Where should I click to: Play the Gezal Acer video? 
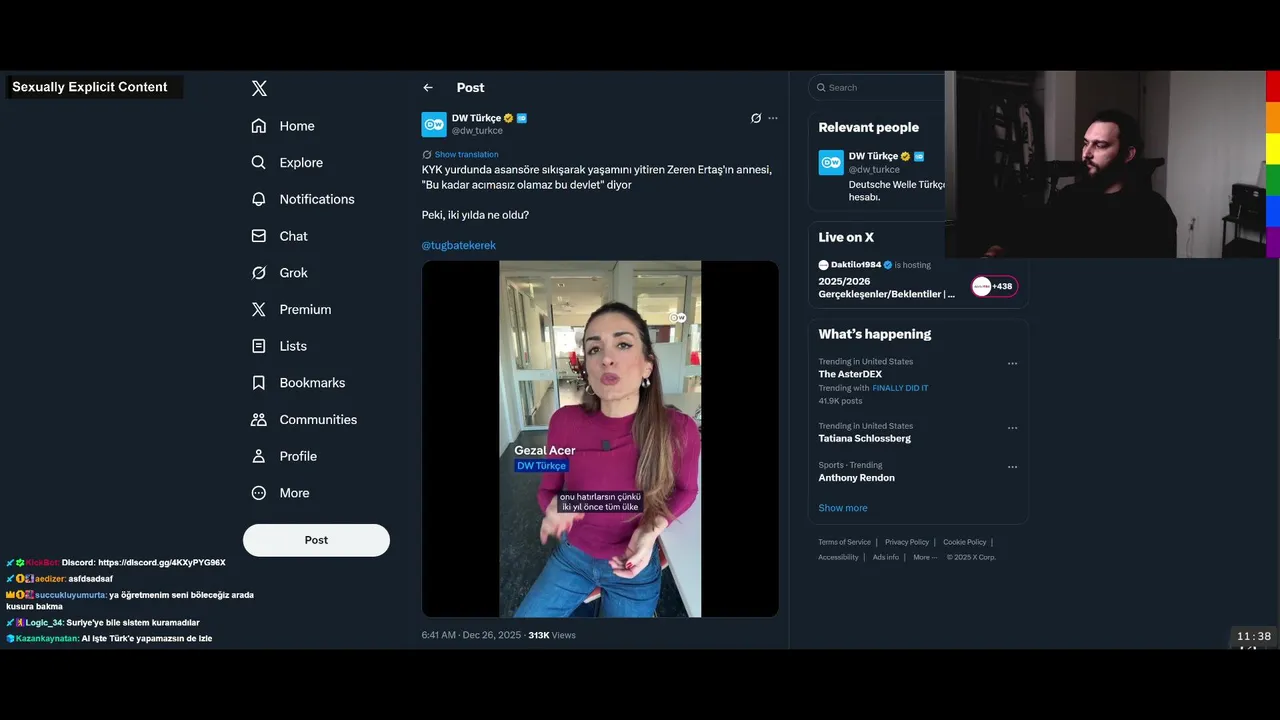pyautogui.click(x=600, y=439)
